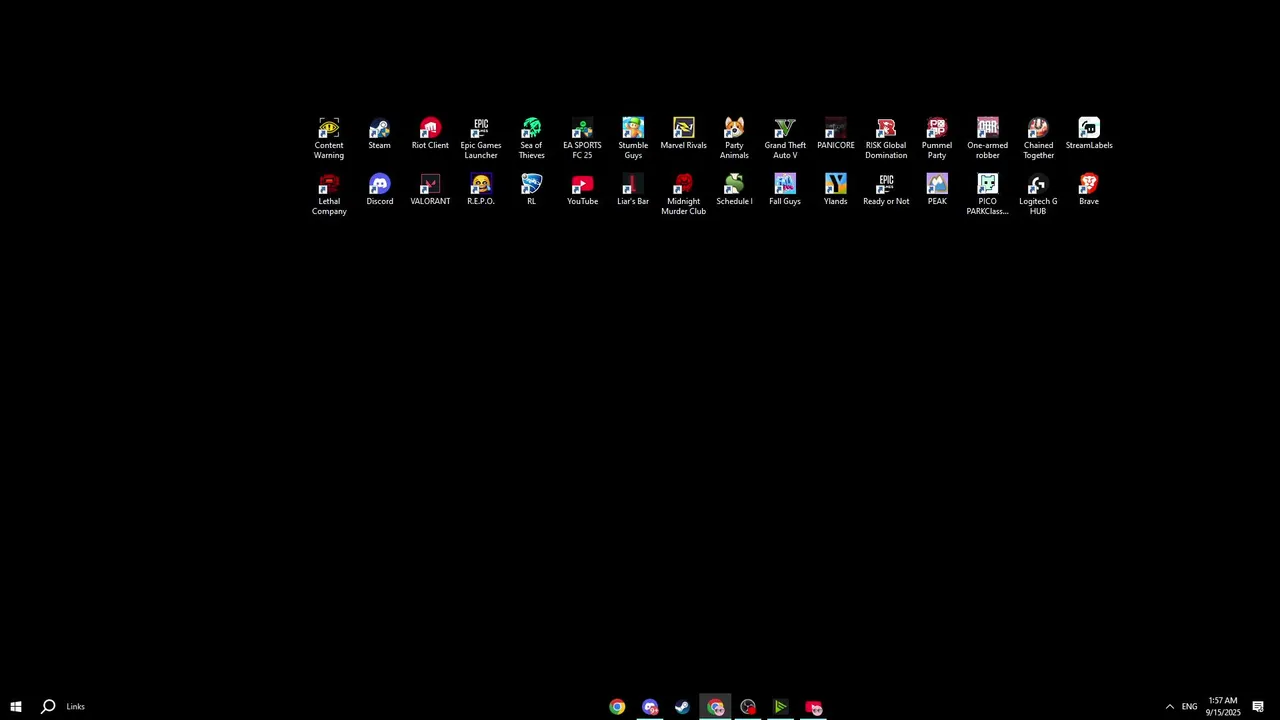Select the Brave browser desktop icon
Viewport: 1280px width, 720px height.
1089,190
